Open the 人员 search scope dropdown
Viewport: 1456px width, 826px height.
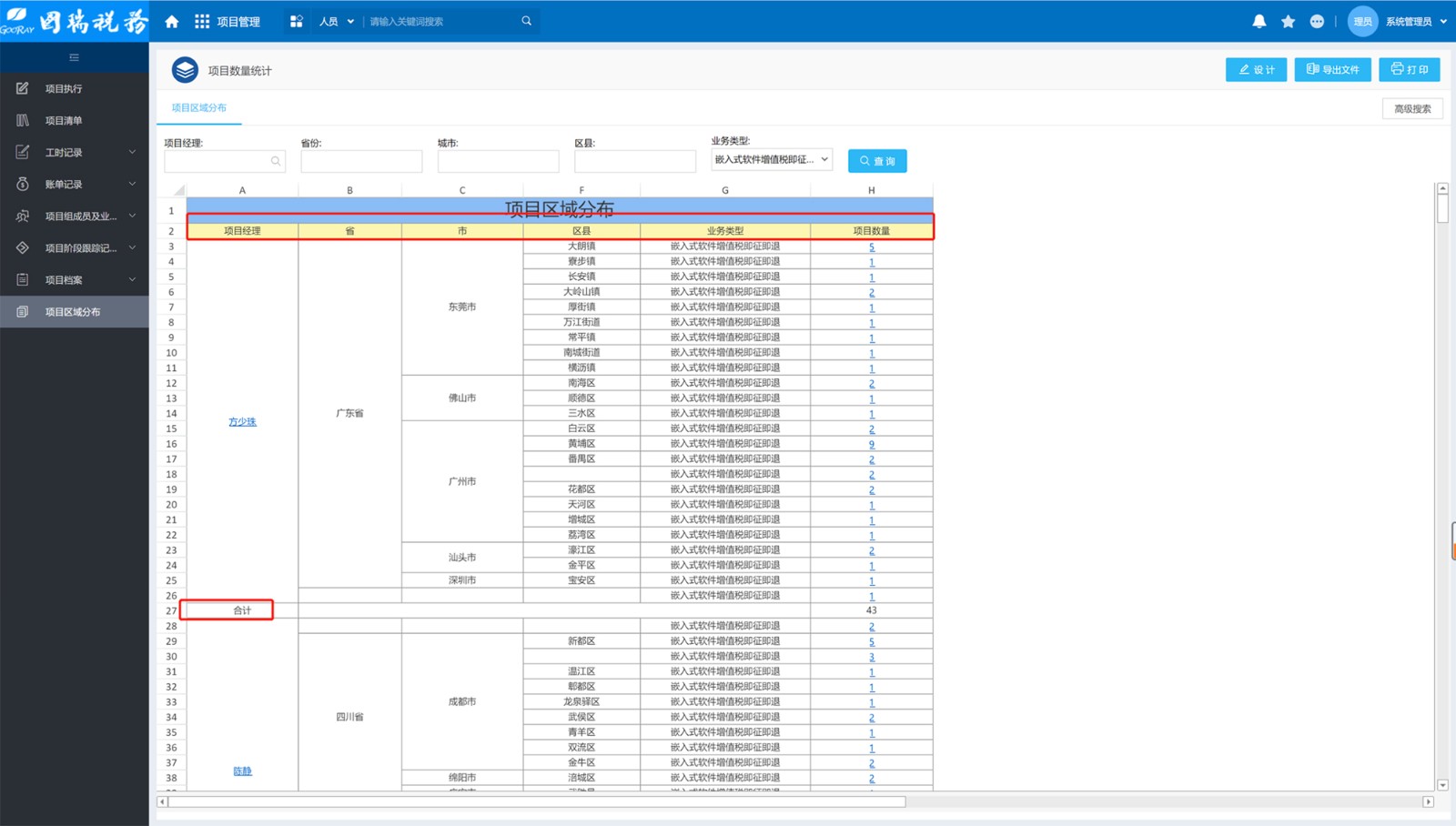pos(337,21)
